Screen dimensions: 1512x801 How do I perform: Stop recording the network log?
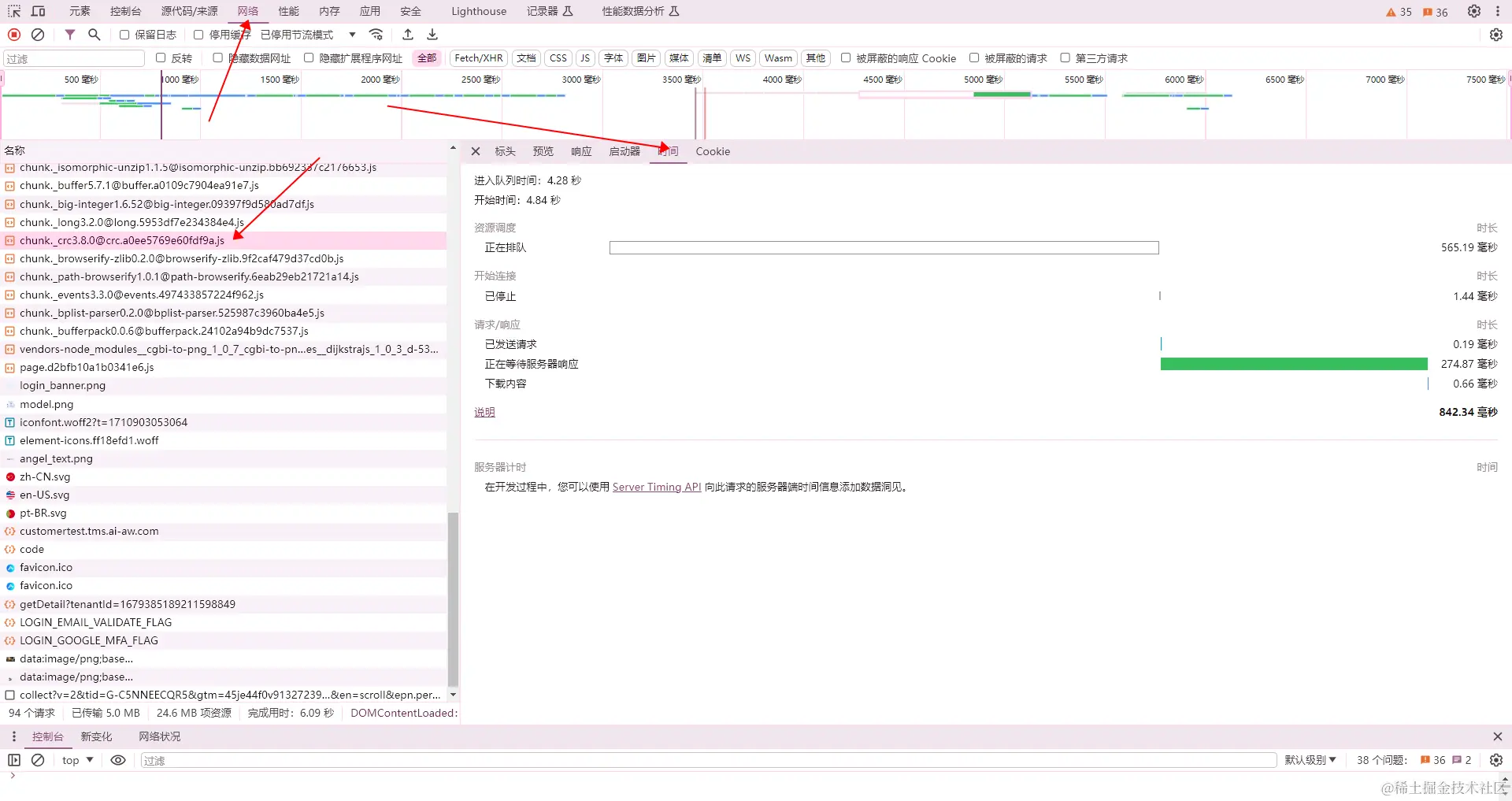tap(14, 35)
